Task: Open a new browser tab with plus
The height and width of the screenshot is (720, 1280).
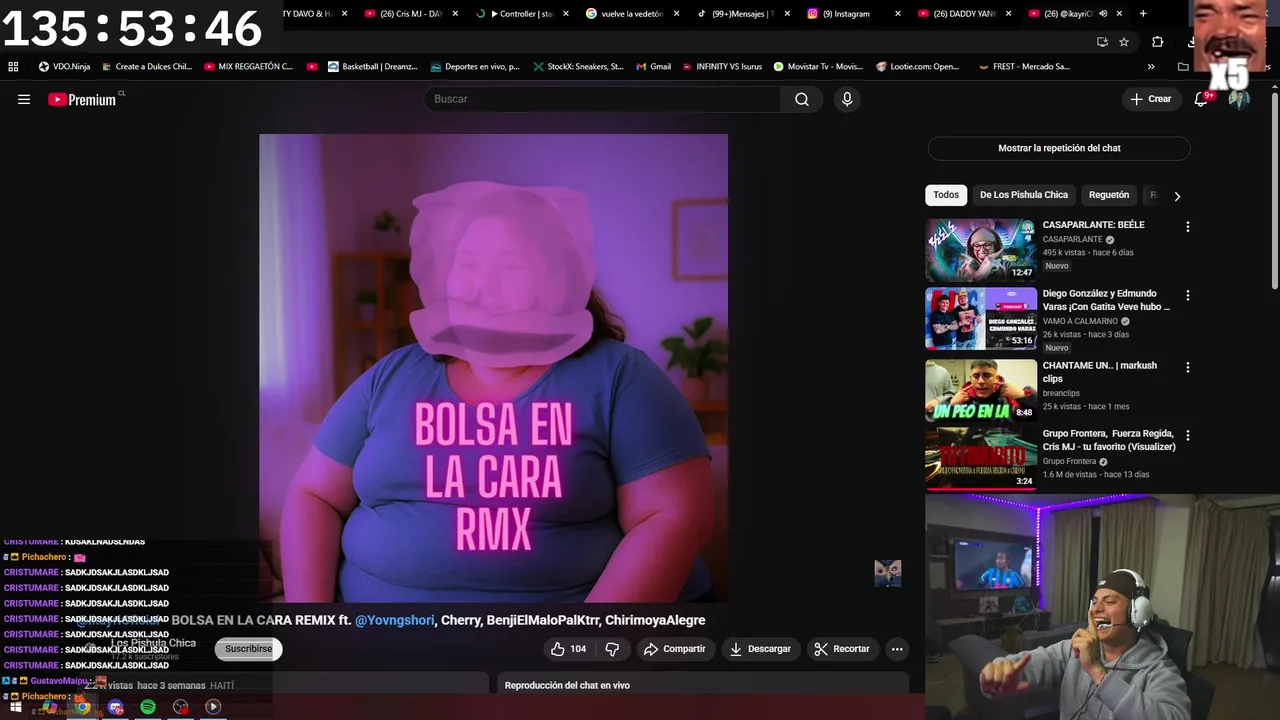Action: point(1143,14)
